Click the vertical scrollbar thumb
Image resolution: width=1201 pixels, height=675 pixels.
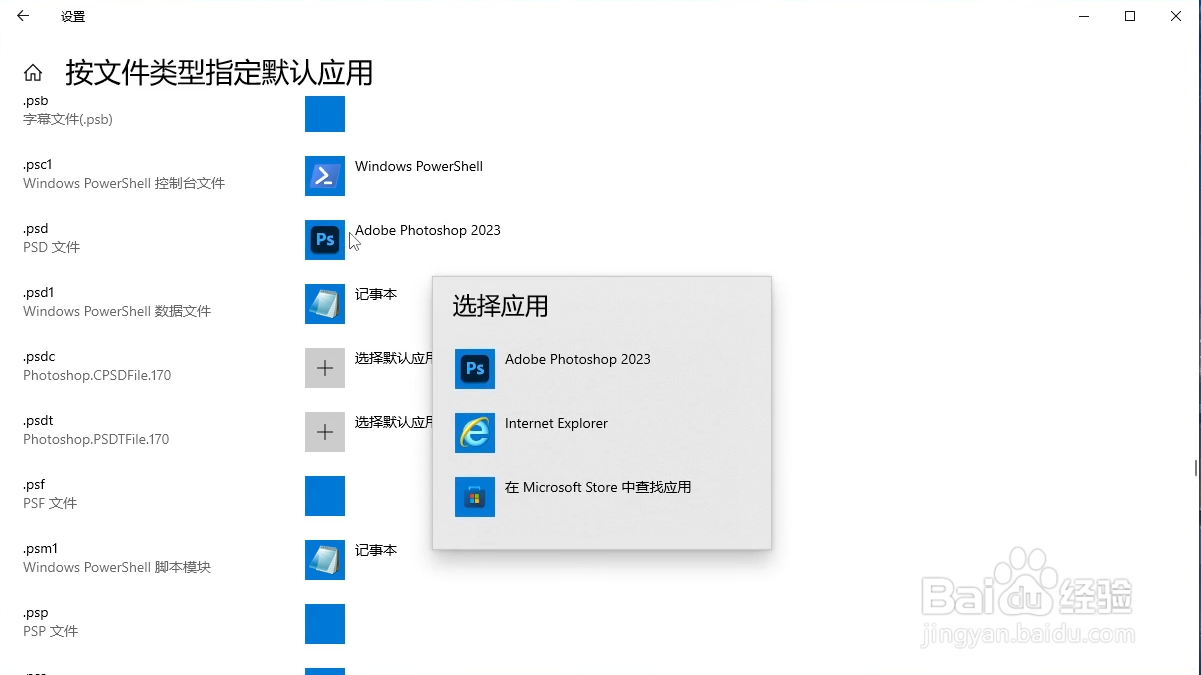(x=1196, y=468)
